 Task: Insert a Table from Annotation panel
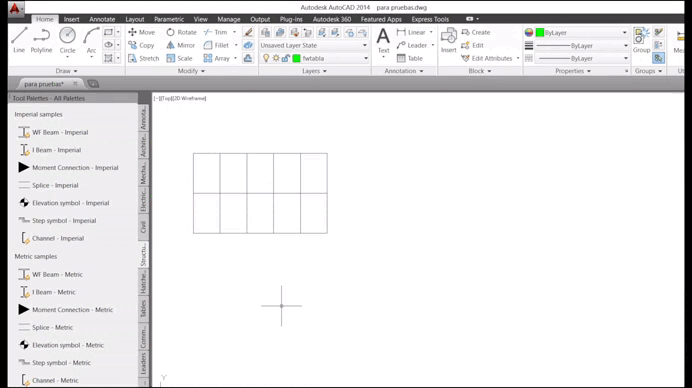click(x=410, y=58)
